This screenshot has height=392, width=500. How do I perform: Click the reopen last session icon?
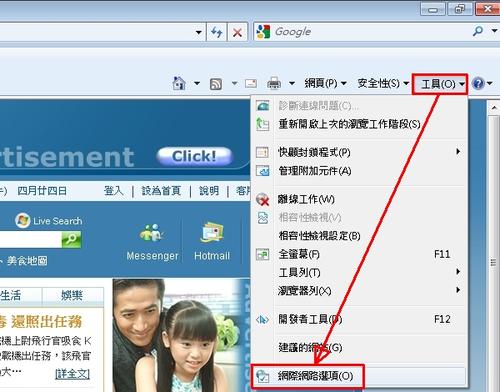point(263,124)
